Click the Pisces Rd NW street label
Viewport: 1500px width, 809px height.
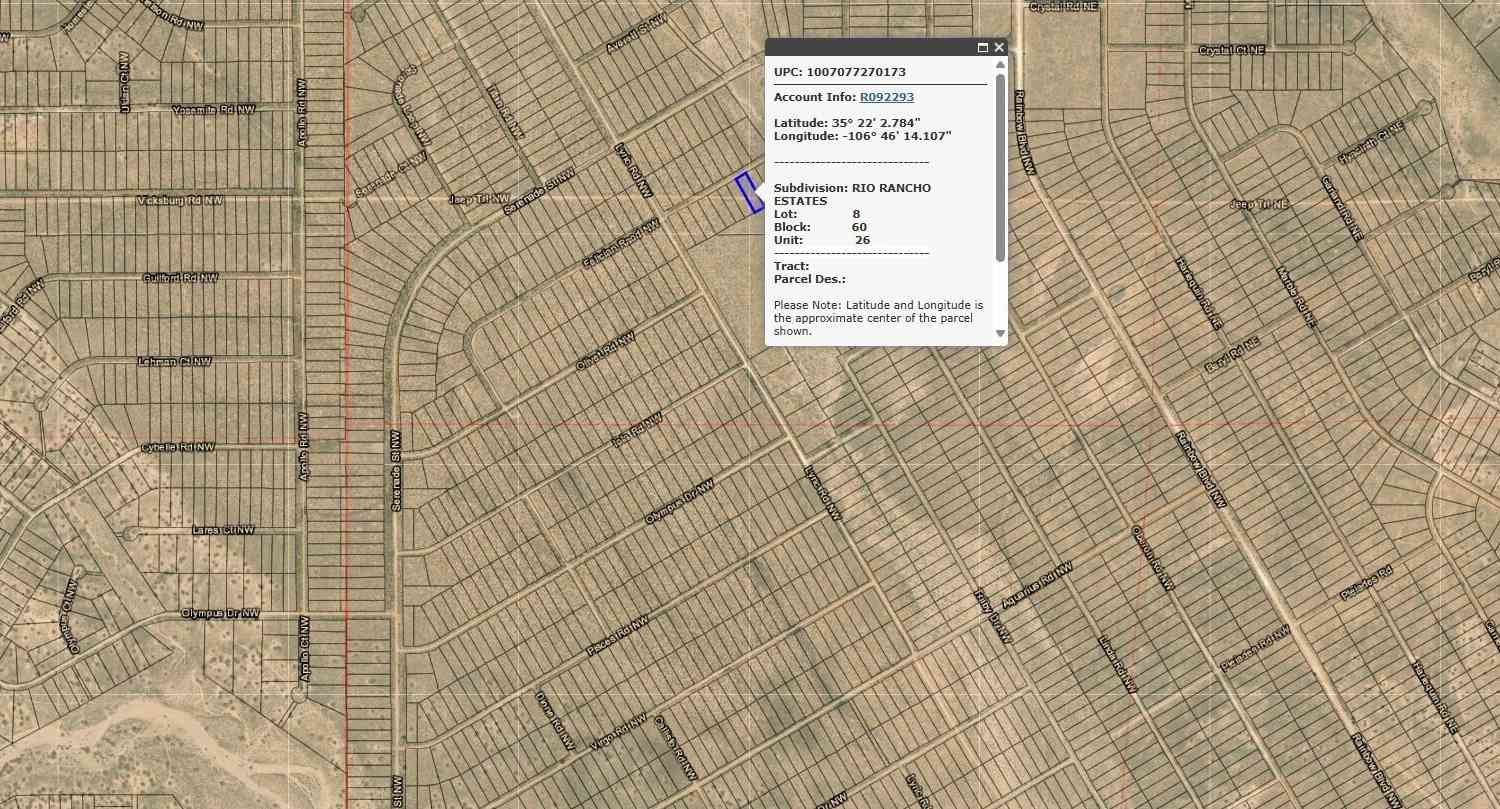pyautogui.click(x=616, y=637)
